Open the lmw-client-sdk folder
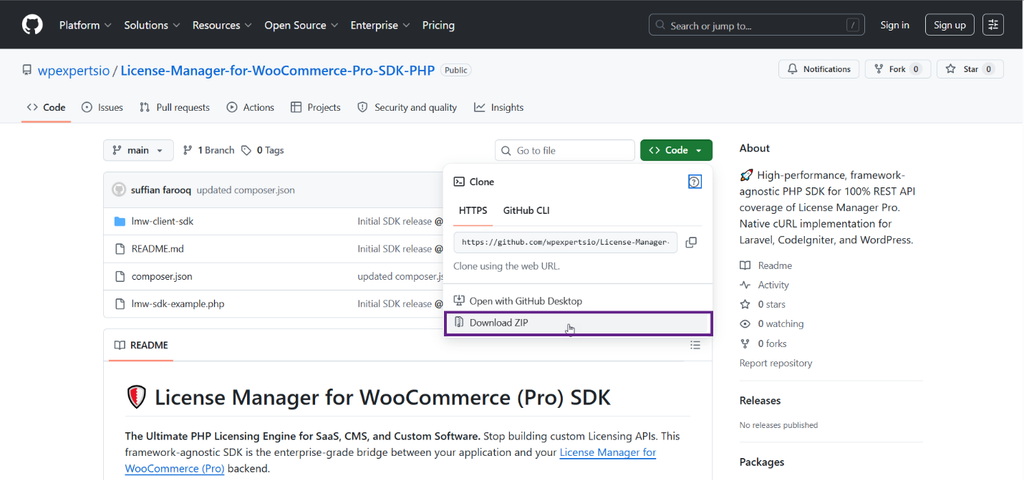The height and width of the screenshot is (480, 1024). pos(162,221)
